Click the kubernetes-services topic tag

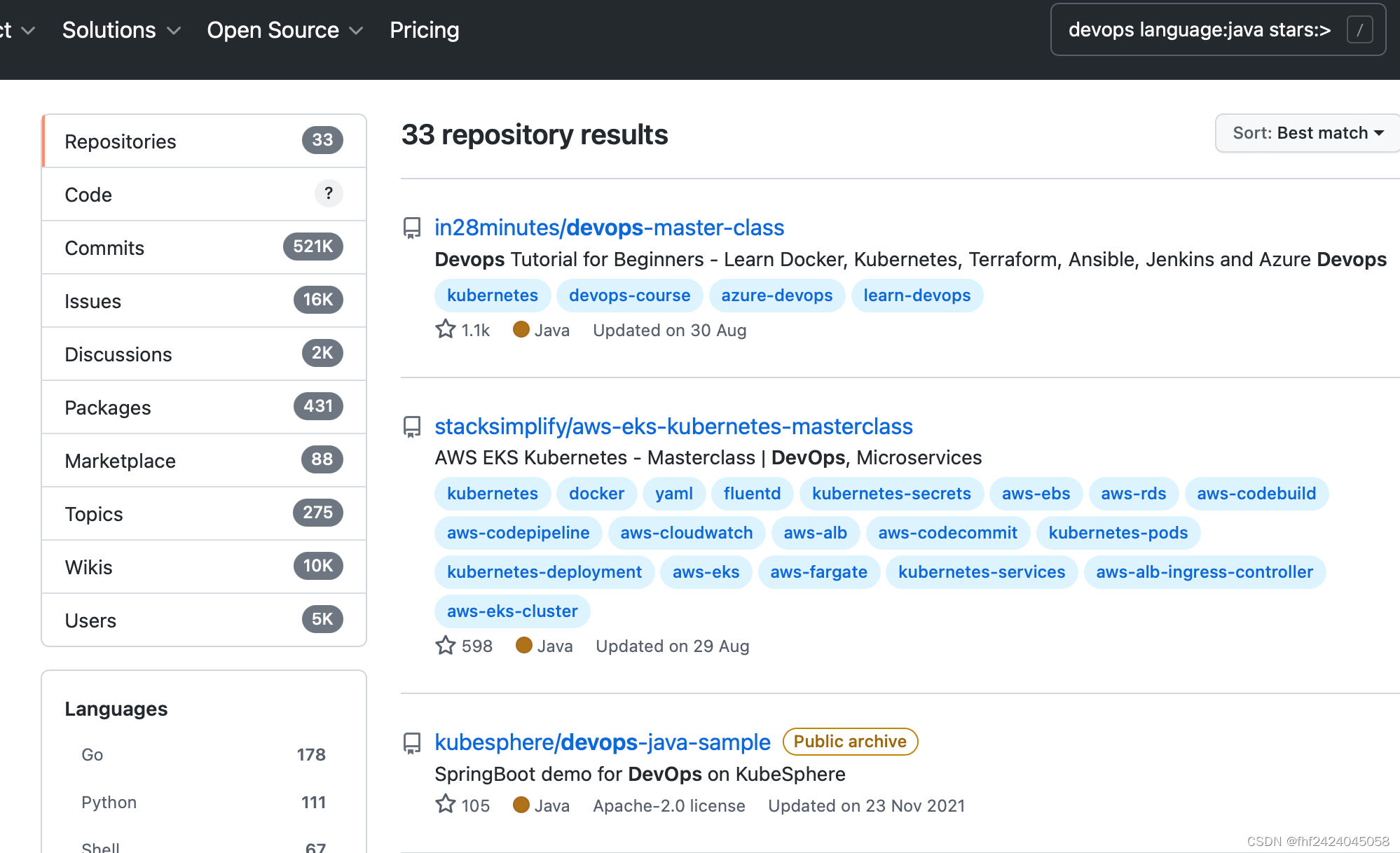982,572
